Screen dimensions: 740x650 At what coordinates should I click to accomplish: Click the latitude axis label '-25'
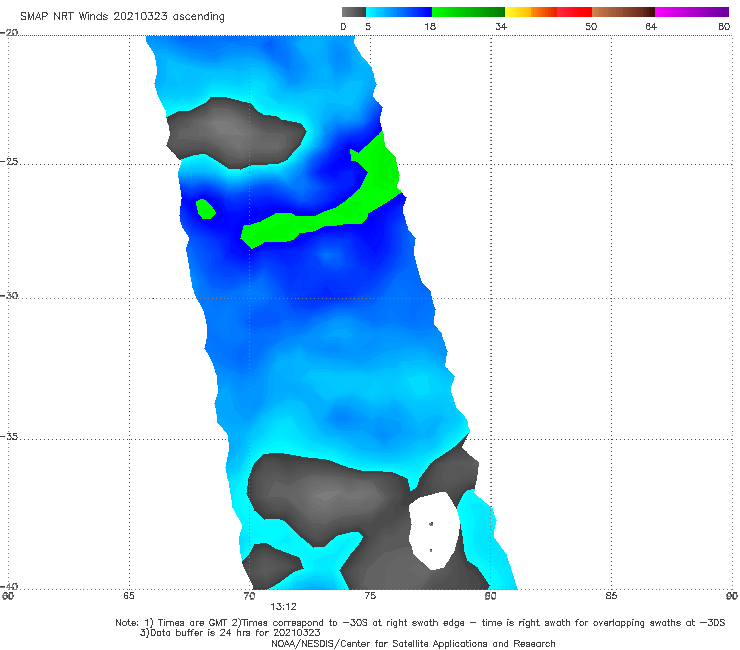[9, 161]
